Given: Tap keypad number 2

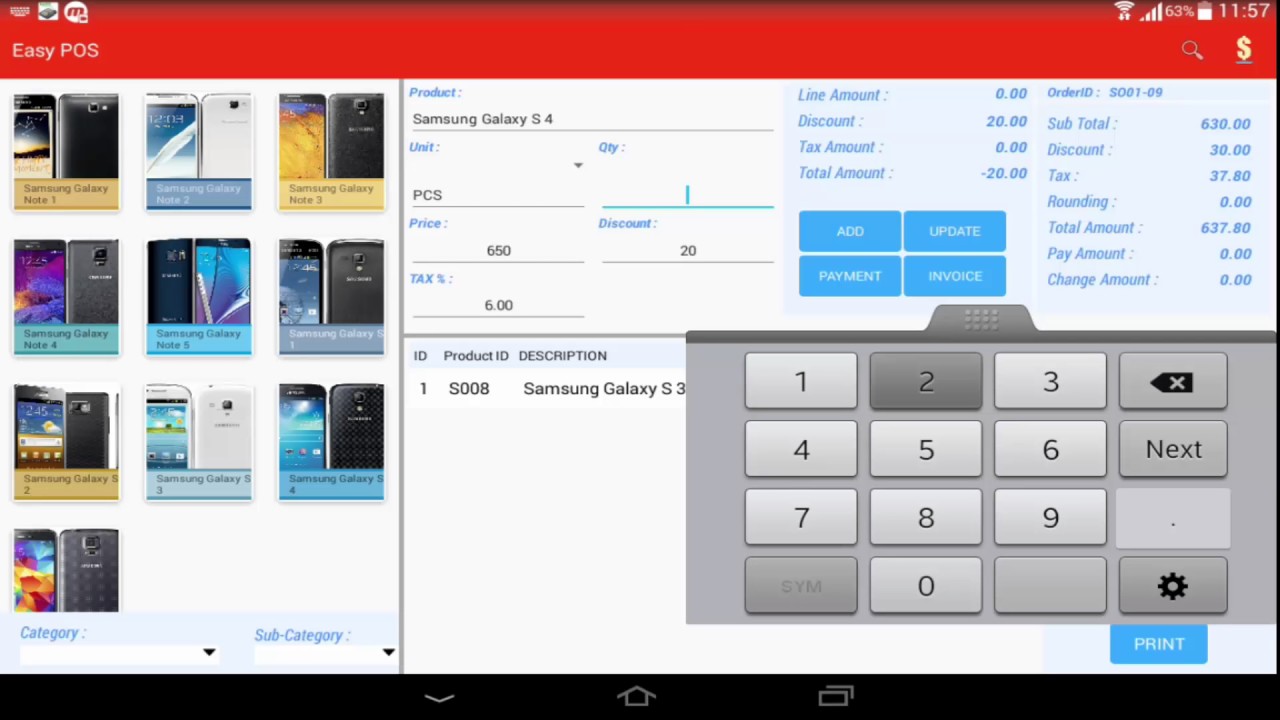Looking at the screenshot, I should pos(926,381).
